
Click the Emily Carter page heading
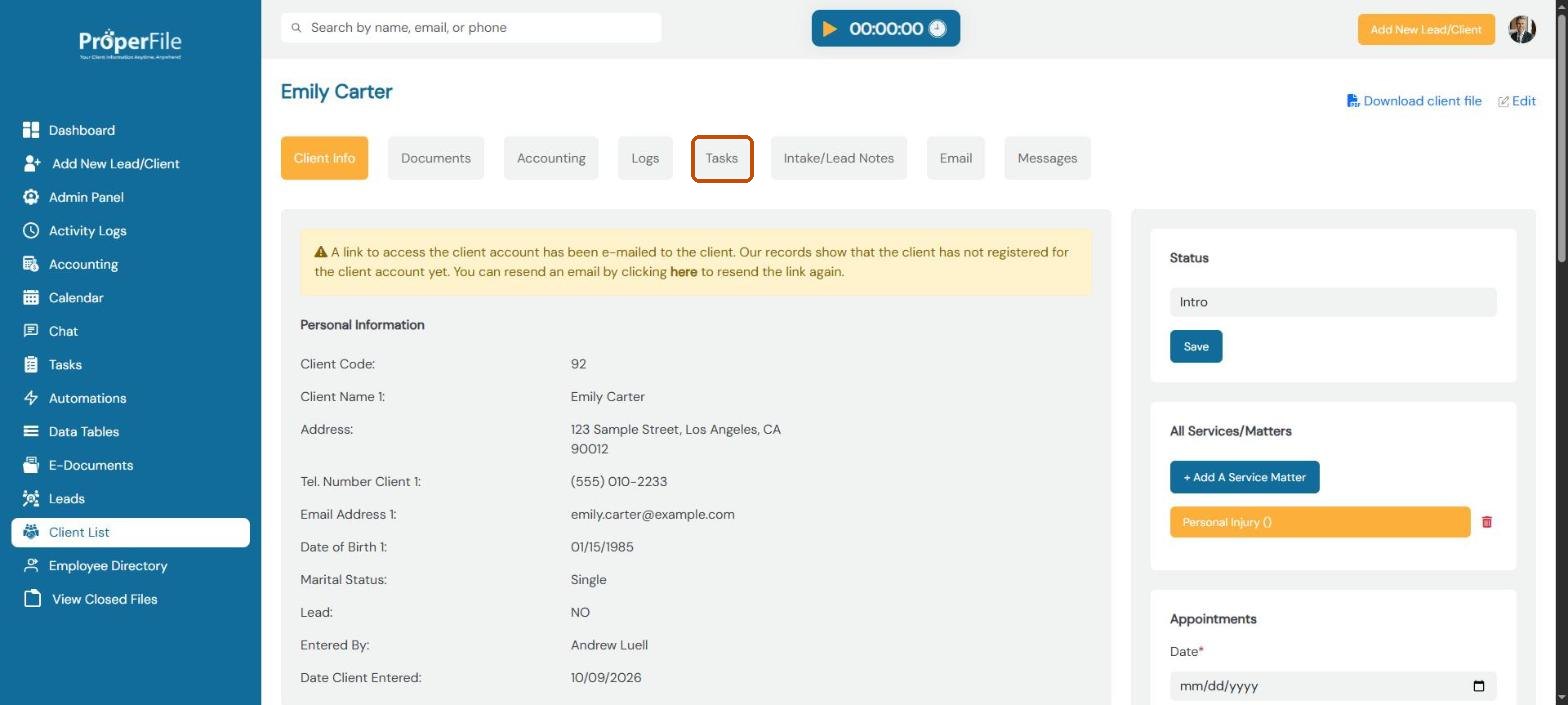337,92
